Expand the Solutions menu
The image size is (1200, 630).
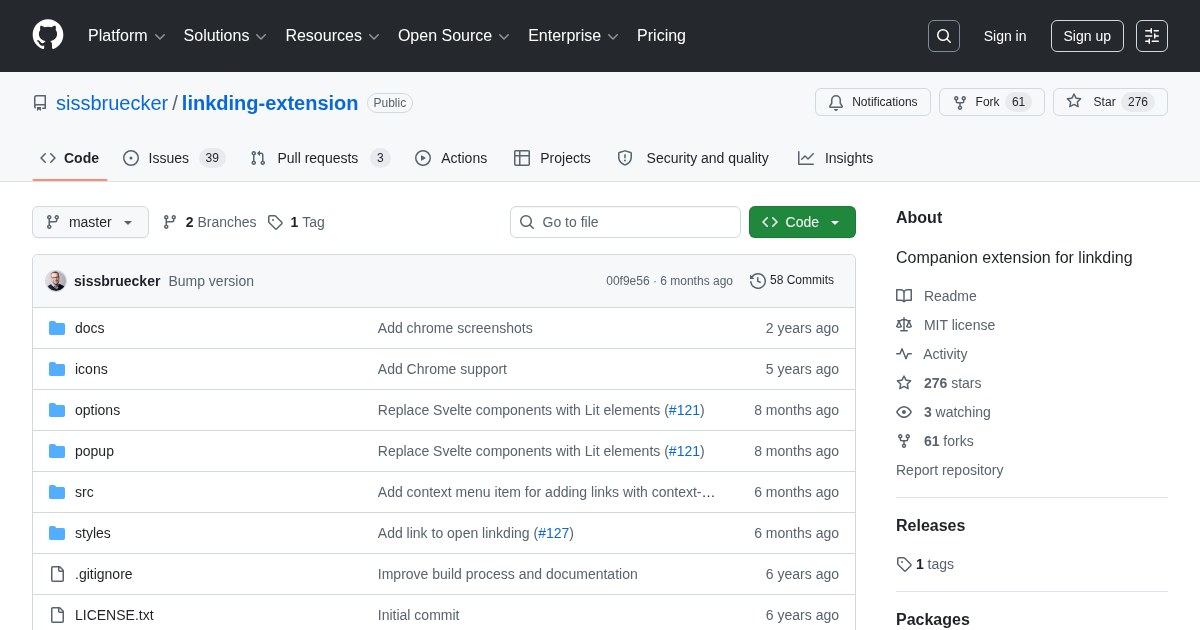(225, 36)
